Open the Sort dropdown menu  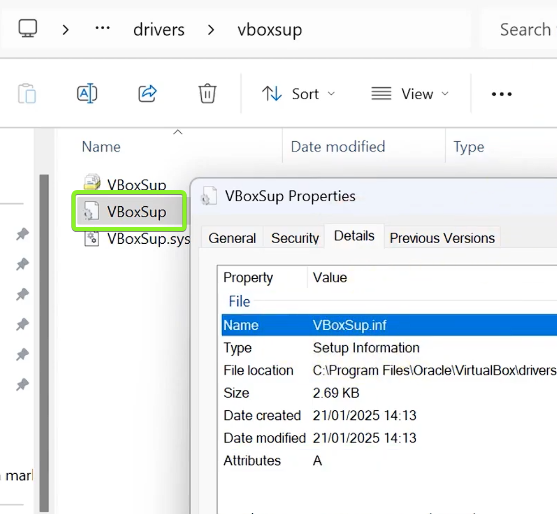tap(299, 94)
